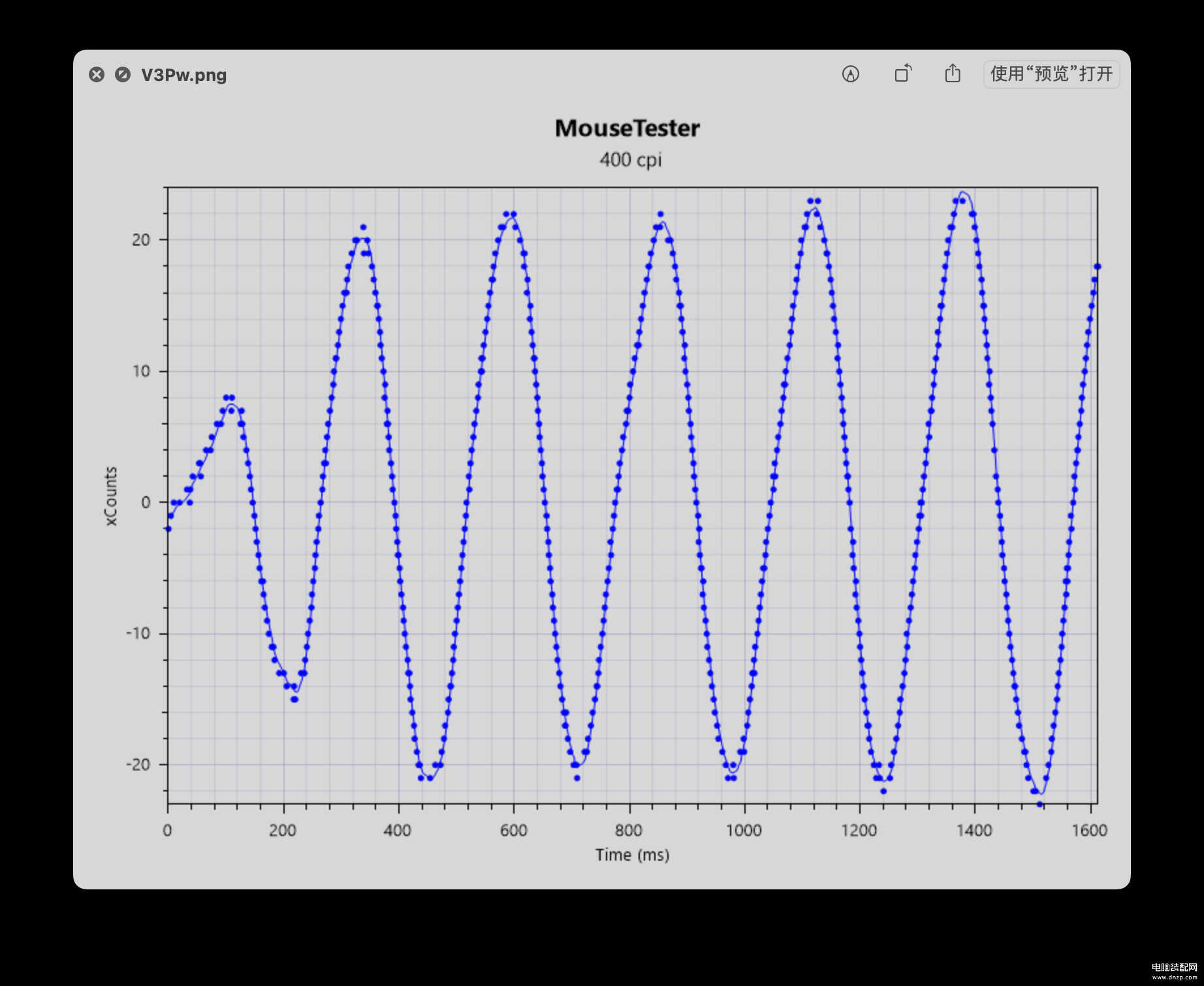Screen dimensions: 1204x986
Task: Click the 1200 label on the x-axis
Action: pyautogui.click(x=859, y=830)
